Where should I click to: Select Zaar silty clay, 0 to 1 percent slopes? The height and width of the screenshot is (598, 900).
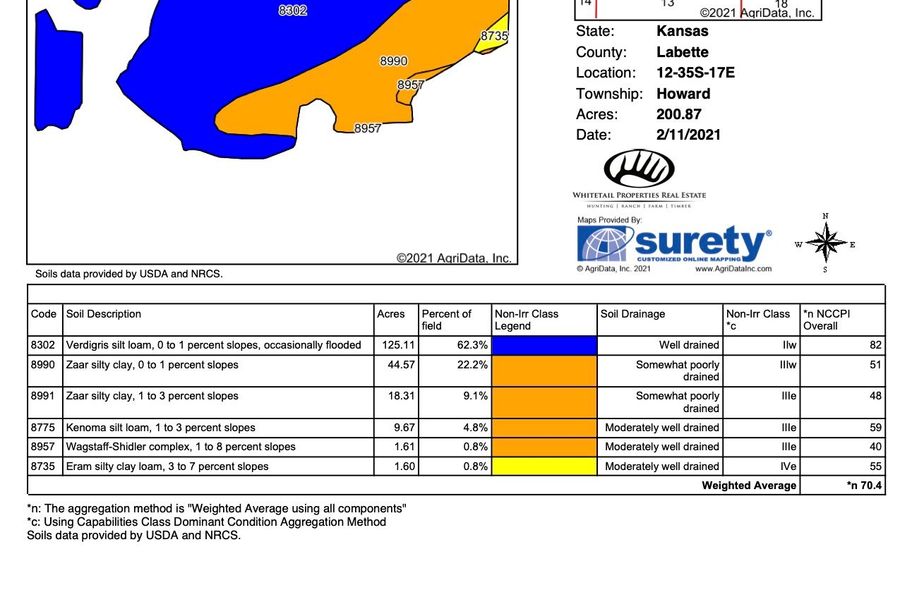[152, 364]
